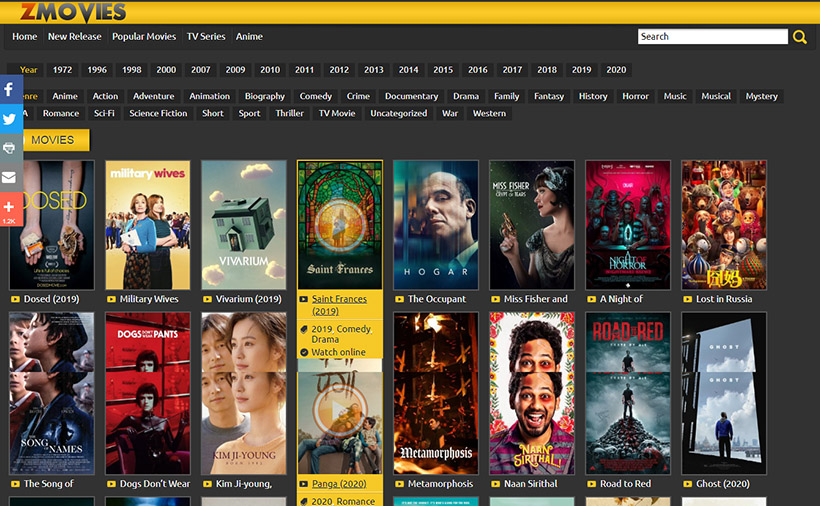
Task: Click the search magnifier icon
Action: pyautogui.click(x=799, y=37)
